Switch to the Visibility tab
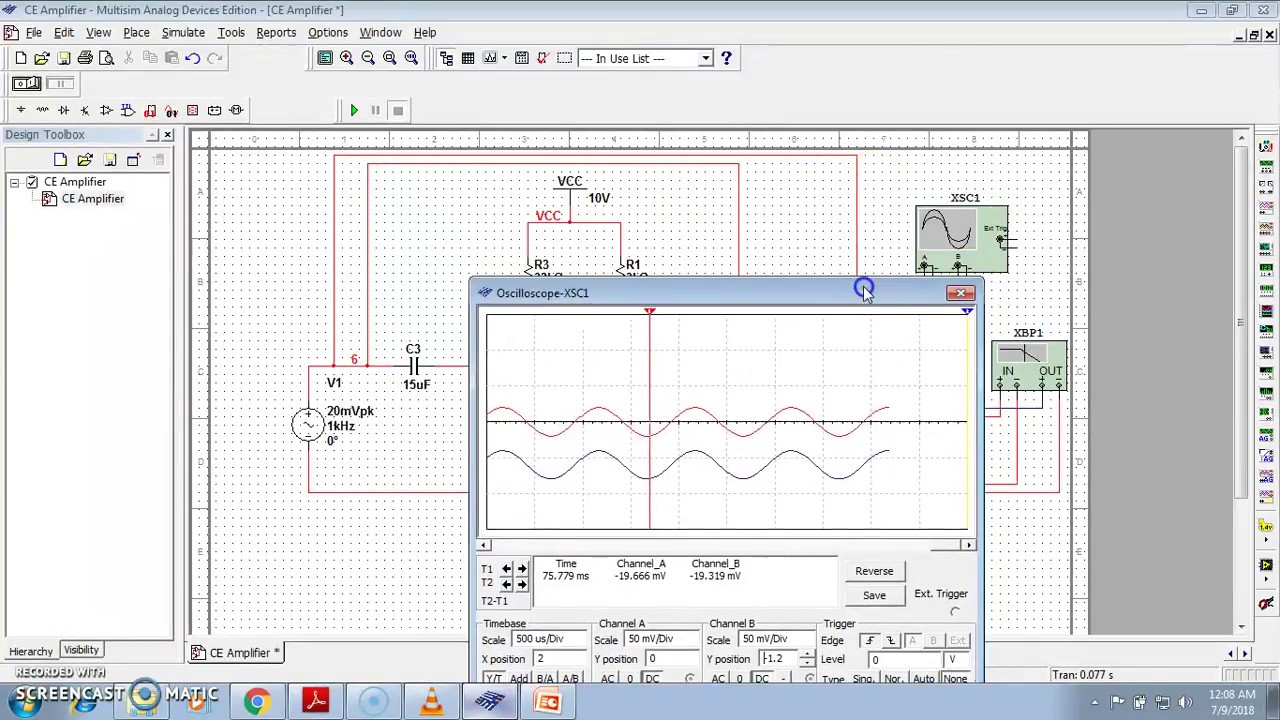Viewport: 1280px width, 720px height. click(x=81, y=650)
